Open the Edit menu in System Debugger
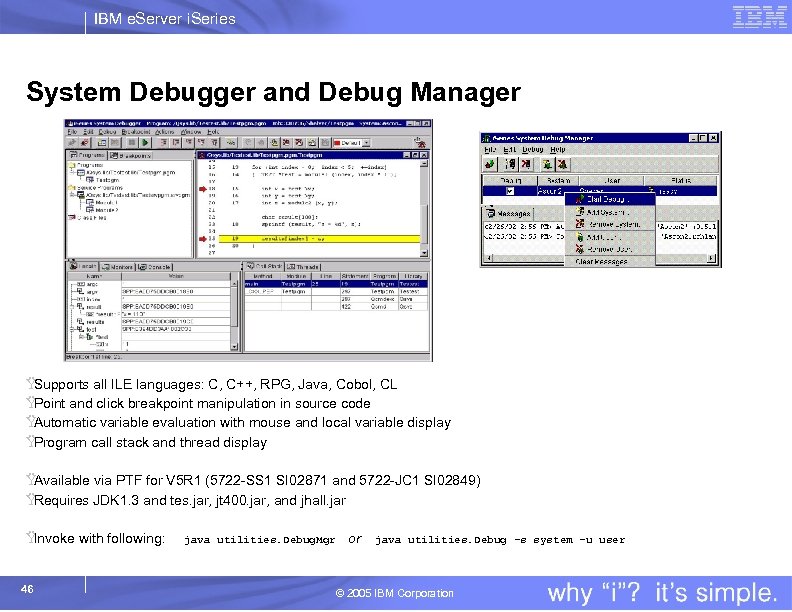 [x=88, y=132]
